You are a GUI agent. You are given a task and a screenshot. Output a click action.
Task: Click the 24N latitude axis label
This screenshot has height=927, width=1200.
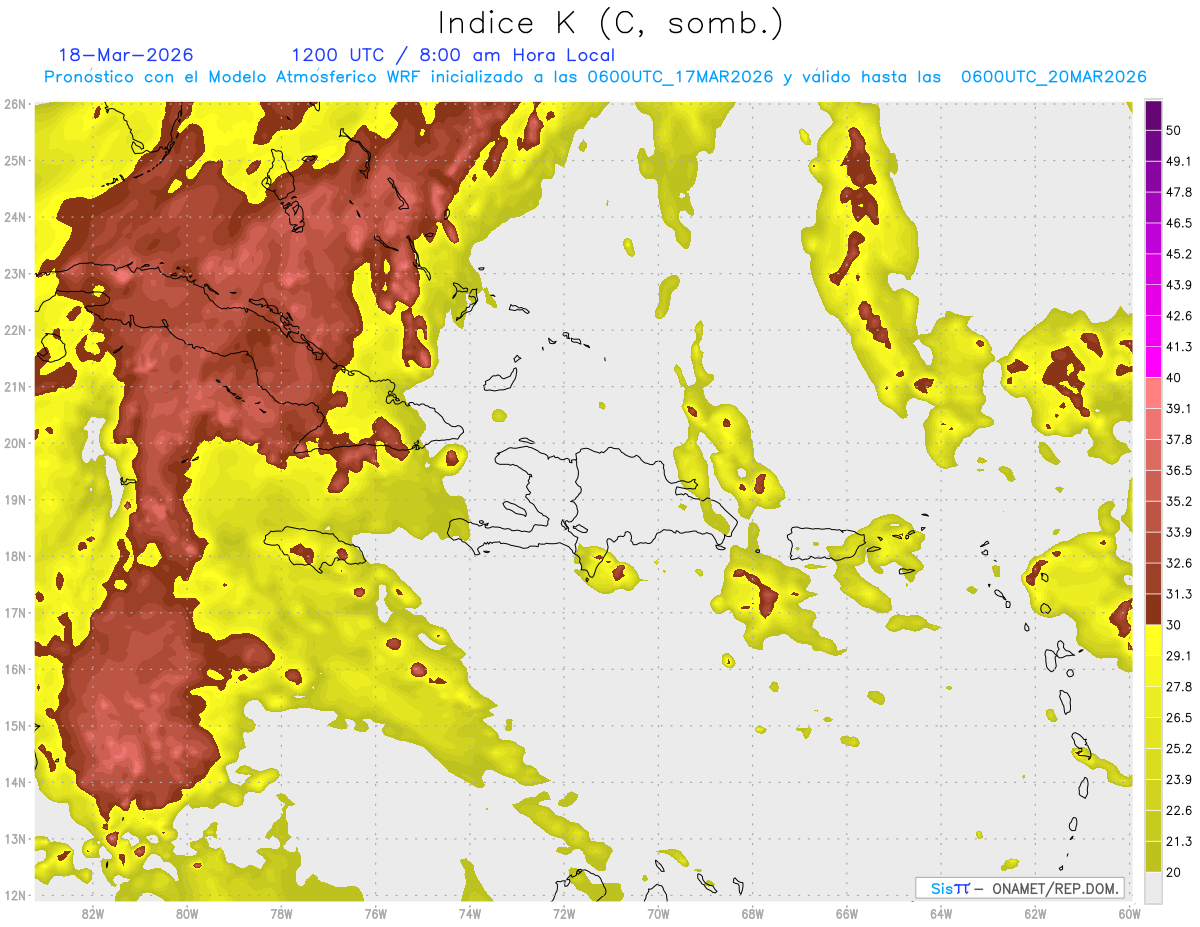coord(14,217)
